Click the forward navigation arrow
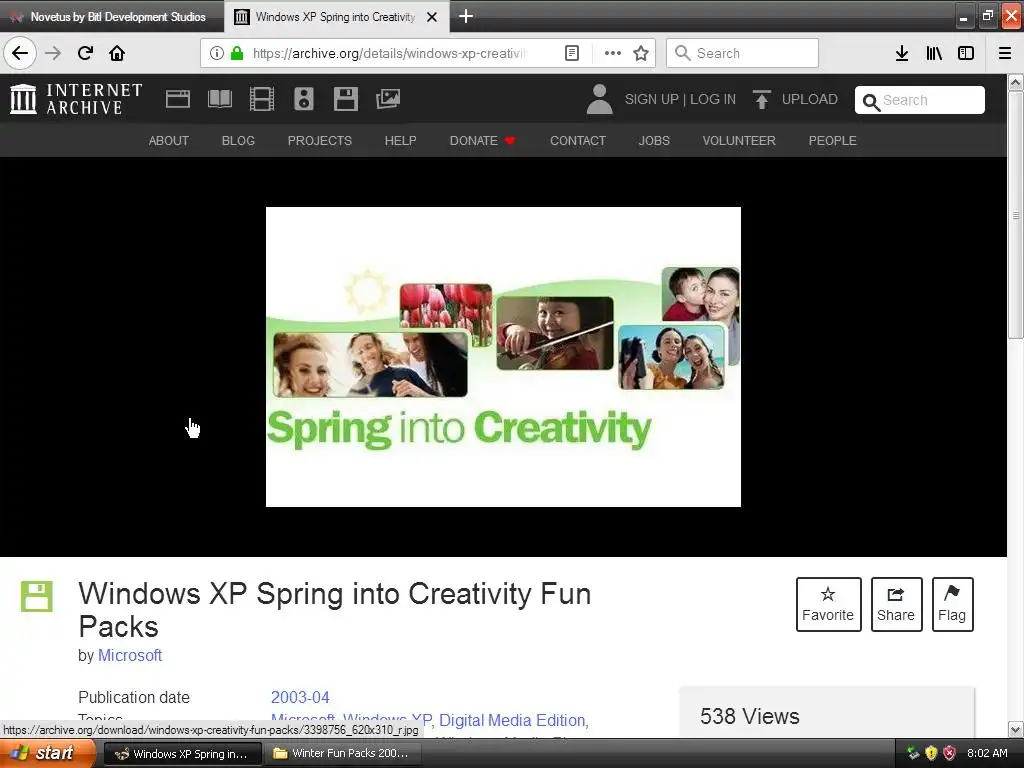 53,53
